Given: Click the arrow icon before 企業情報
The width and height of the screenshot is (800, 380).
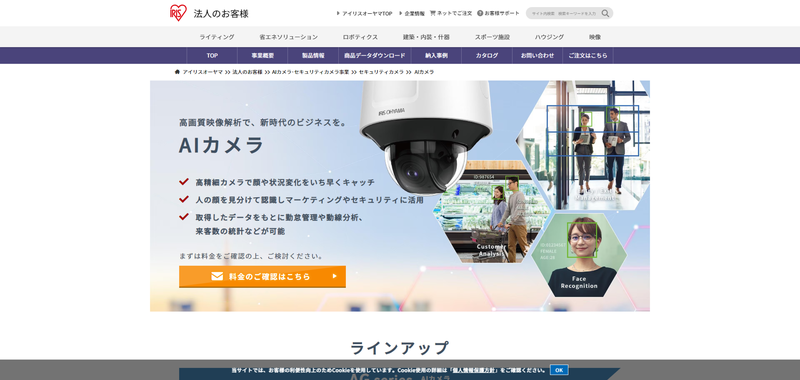Looking at the screenshot, I should click(x=401, y=13).
